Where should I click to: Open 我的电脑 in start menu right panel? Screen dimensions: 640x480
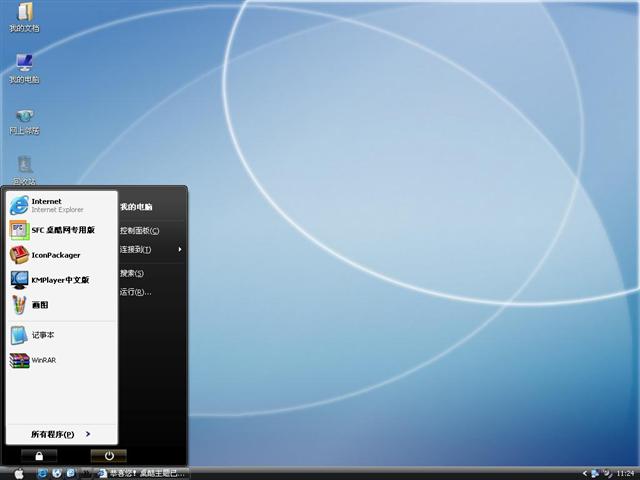(x=136, y=207)
